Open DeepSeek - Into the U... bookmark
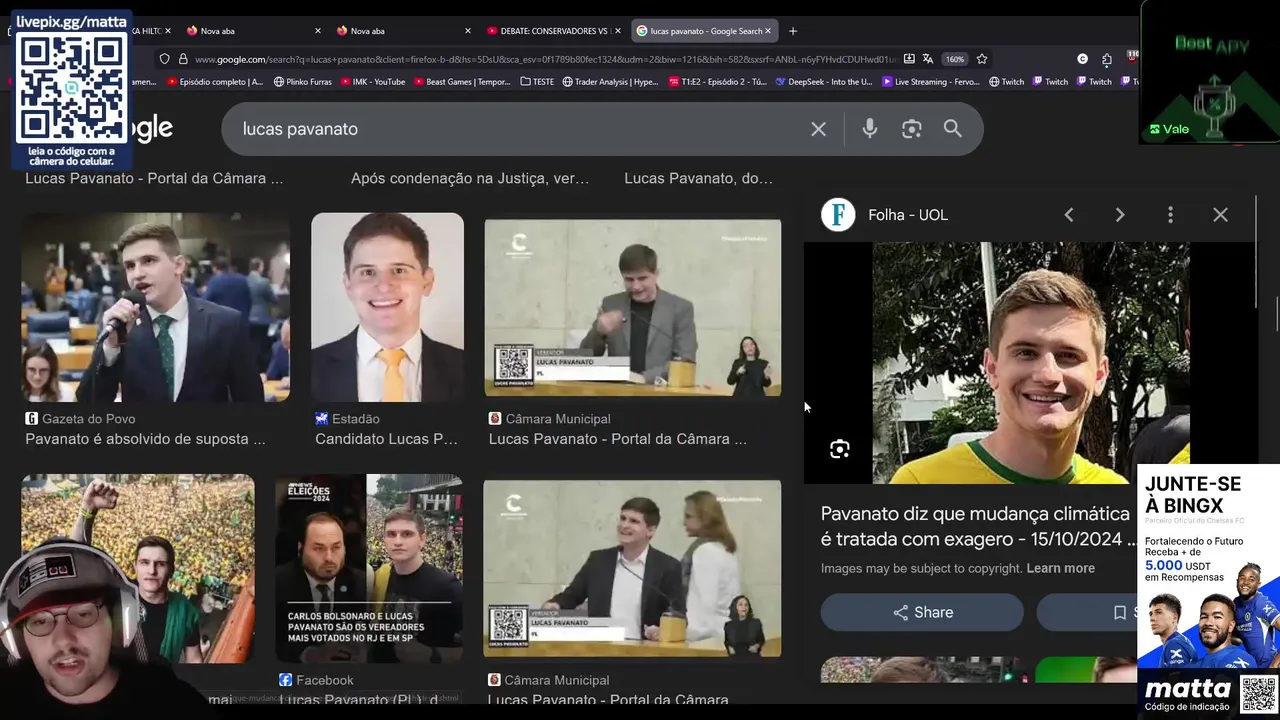The image size is (1280, 720). [823, 82]
